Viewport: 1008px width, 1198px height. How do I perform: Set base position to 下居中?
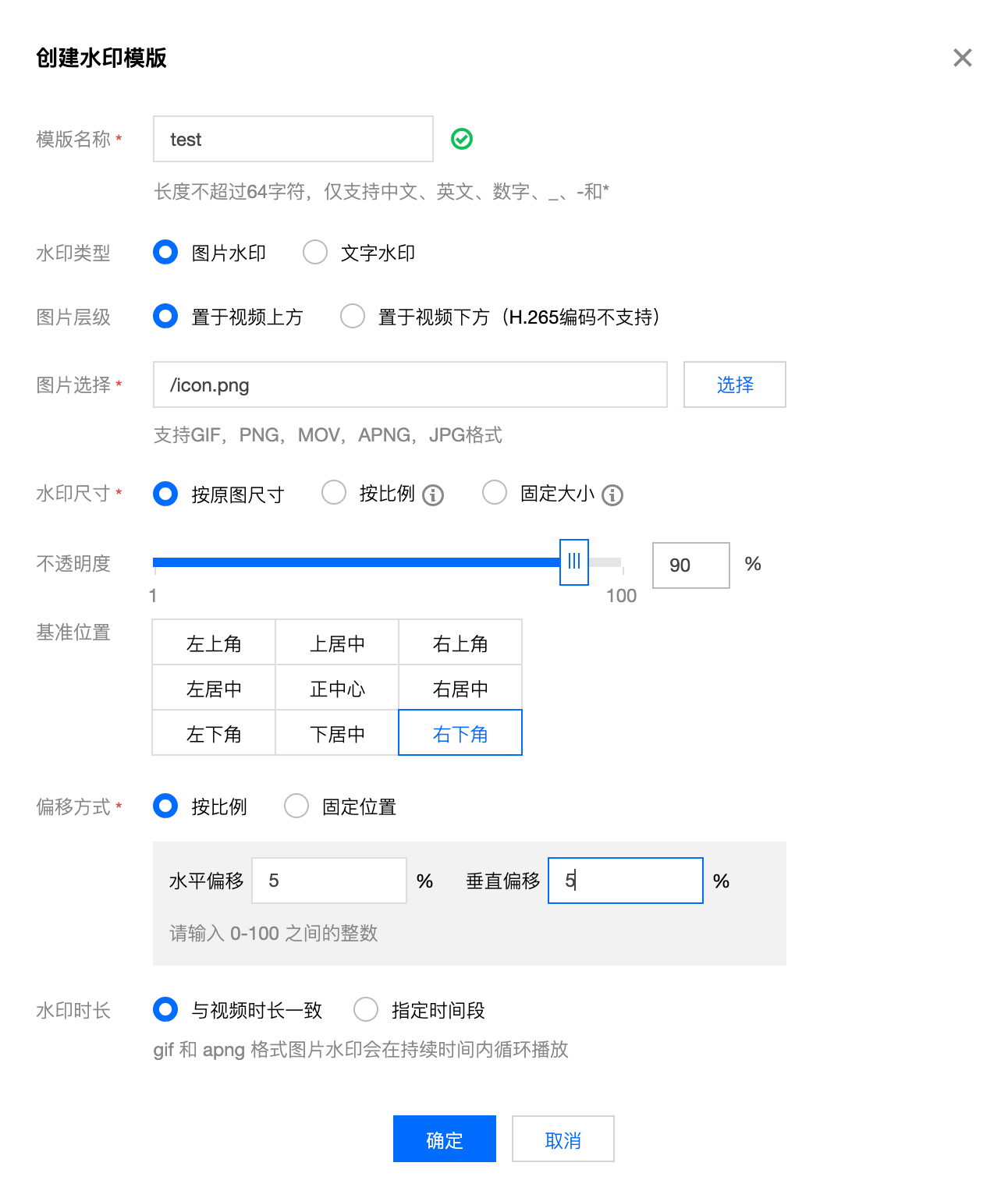(337, 733)
